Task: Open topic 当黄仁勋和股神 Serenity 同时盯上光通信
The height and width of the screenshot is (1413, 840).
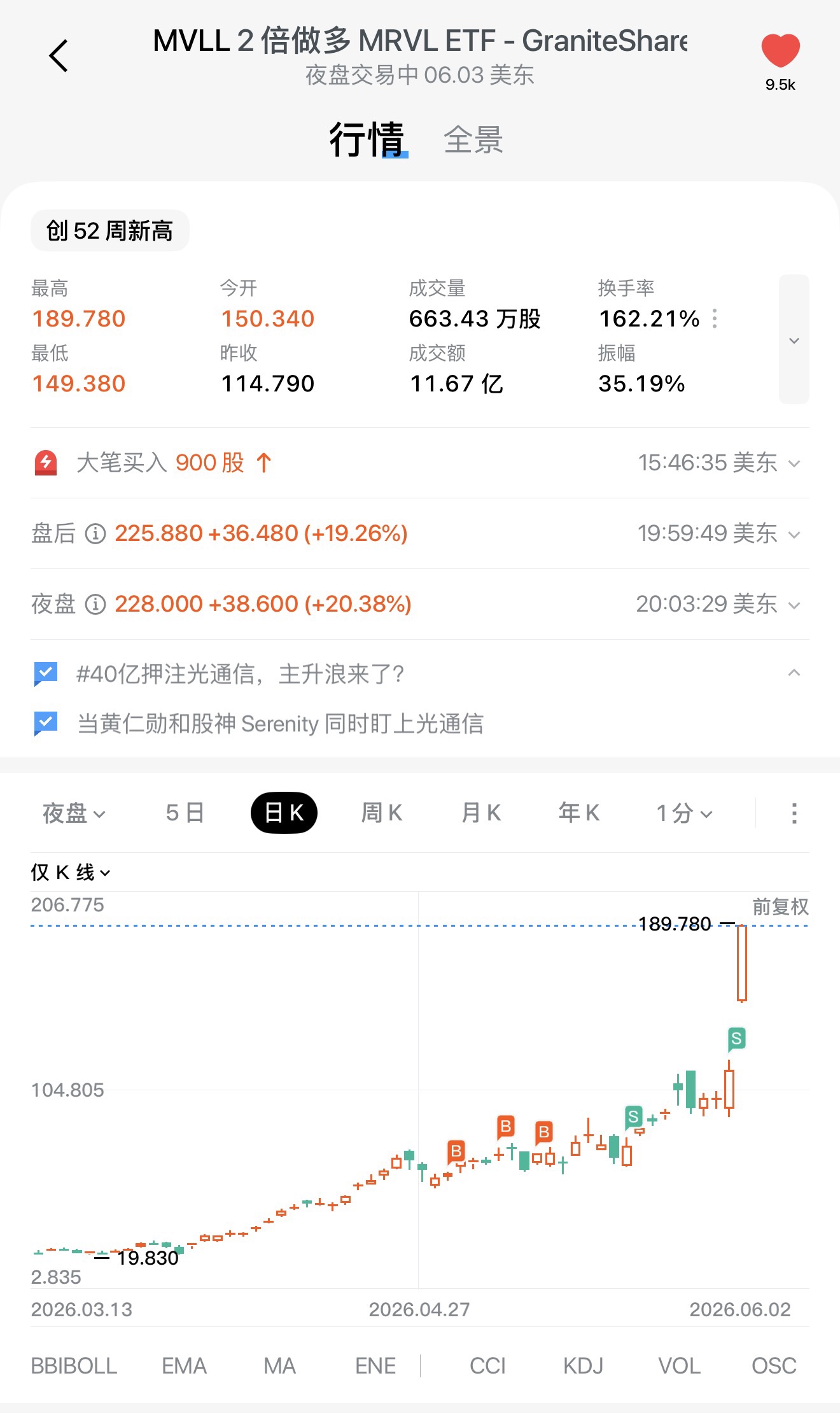Action: pos(280,724)
